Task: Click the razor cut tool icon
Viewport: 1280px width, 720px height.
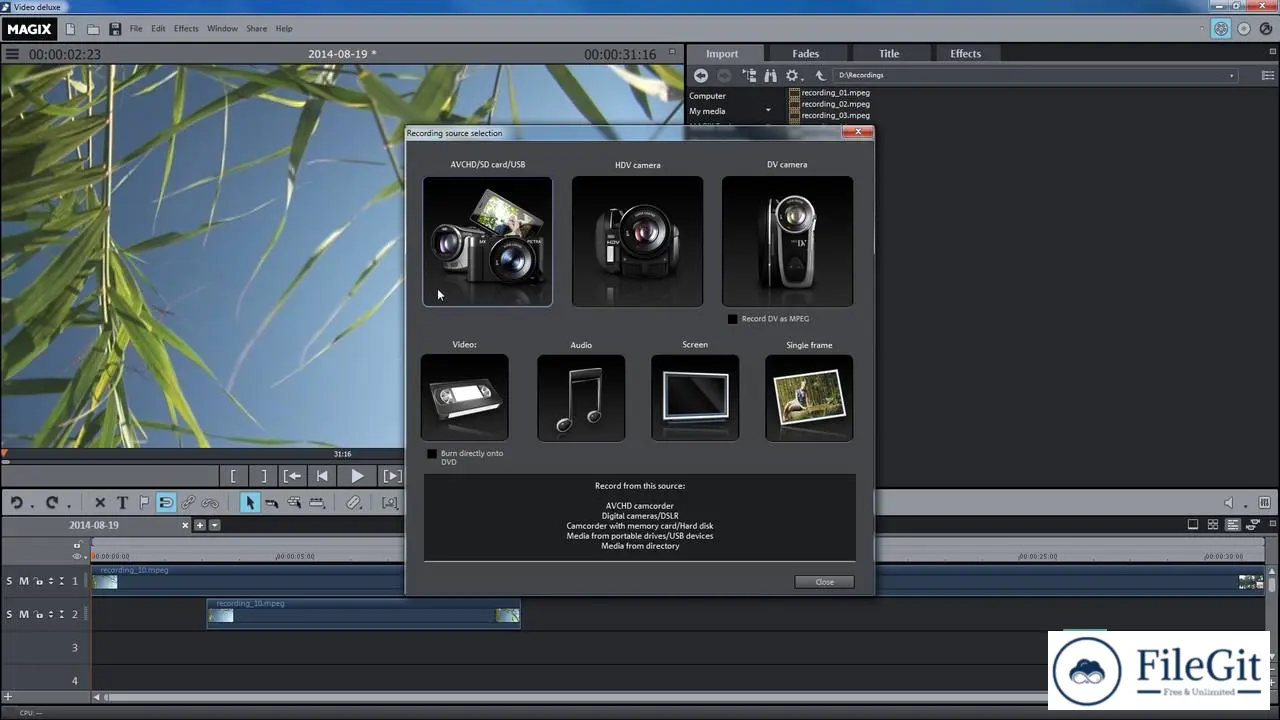Action: coord(354,503)
